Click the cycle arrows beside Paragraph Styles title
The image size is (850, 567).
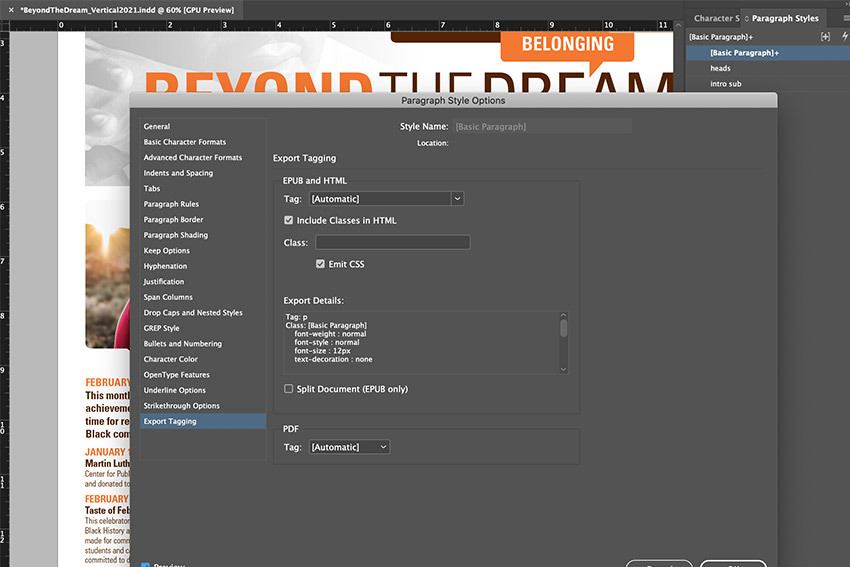745,18
